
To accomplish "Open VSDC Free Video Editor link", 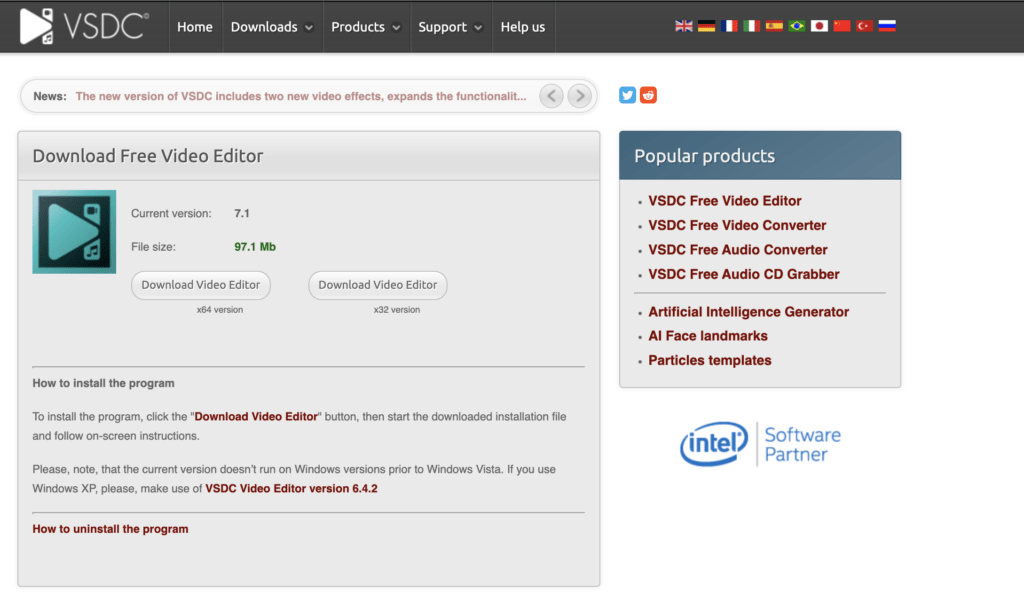I will 724,201.
